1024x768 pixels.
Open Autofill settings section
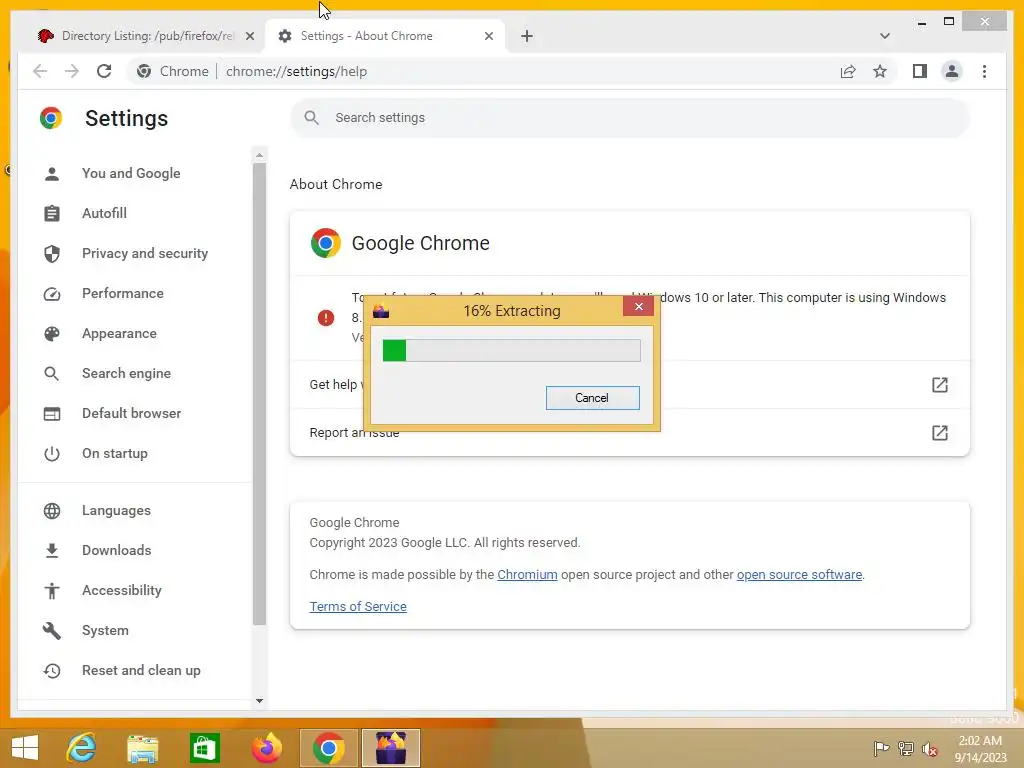tap(104, 213)
